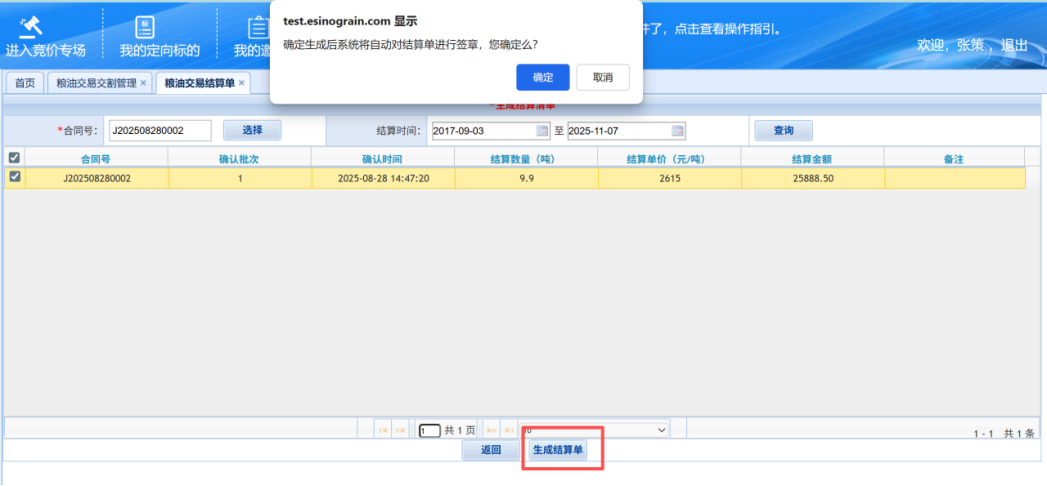The image size is (1047, 486).
Task: Click the 进入竞价专场 gavel icon
Action: pyautogui.click(x=31, y=25)
